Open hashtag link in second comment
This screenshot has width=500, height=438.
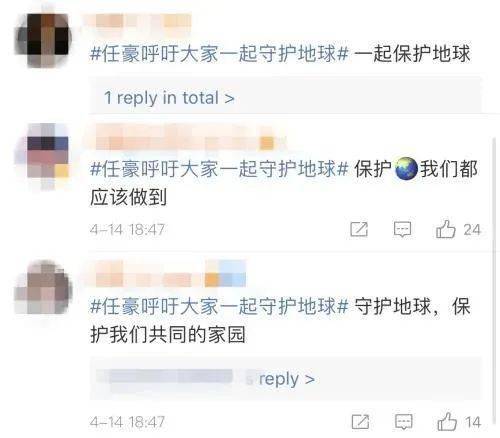[x=219, y=169]
